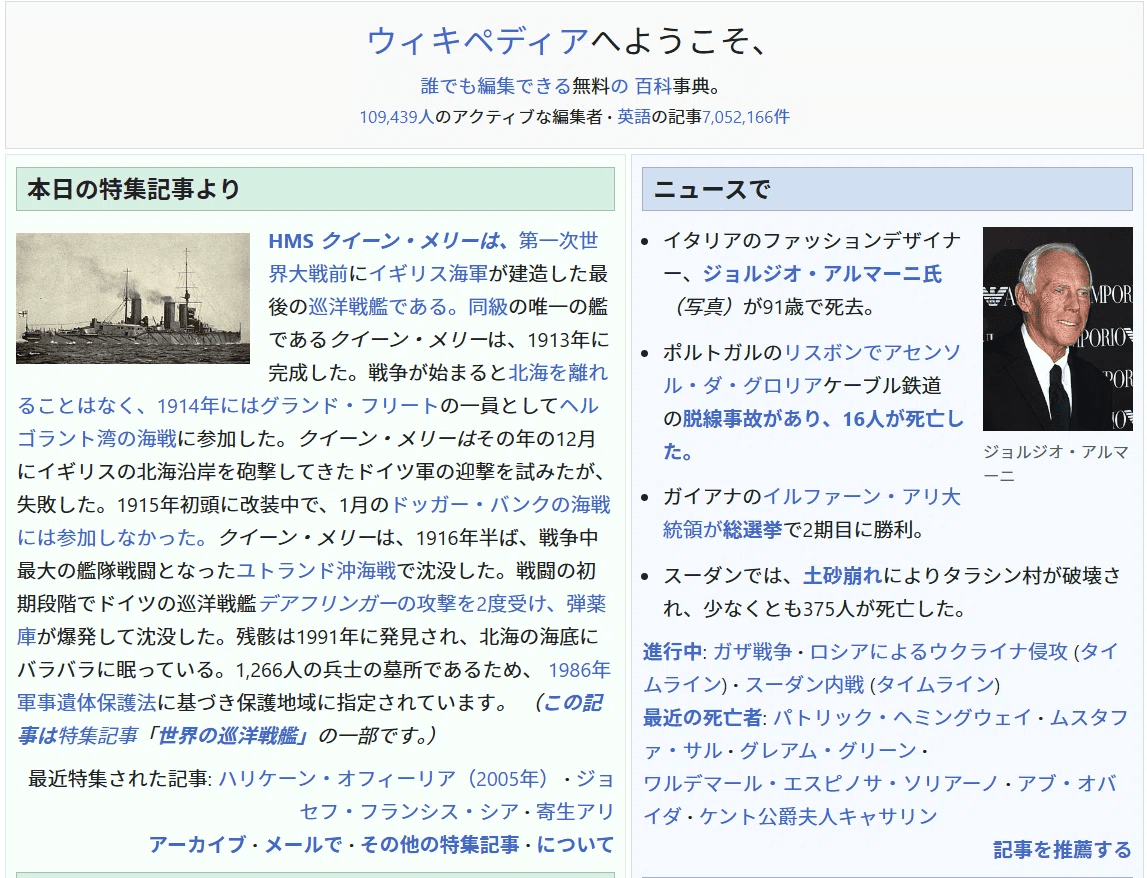Click the 109,439人 active editors link
The width and height of the screenshot is (1147, 878).
[x=396, y=117]
